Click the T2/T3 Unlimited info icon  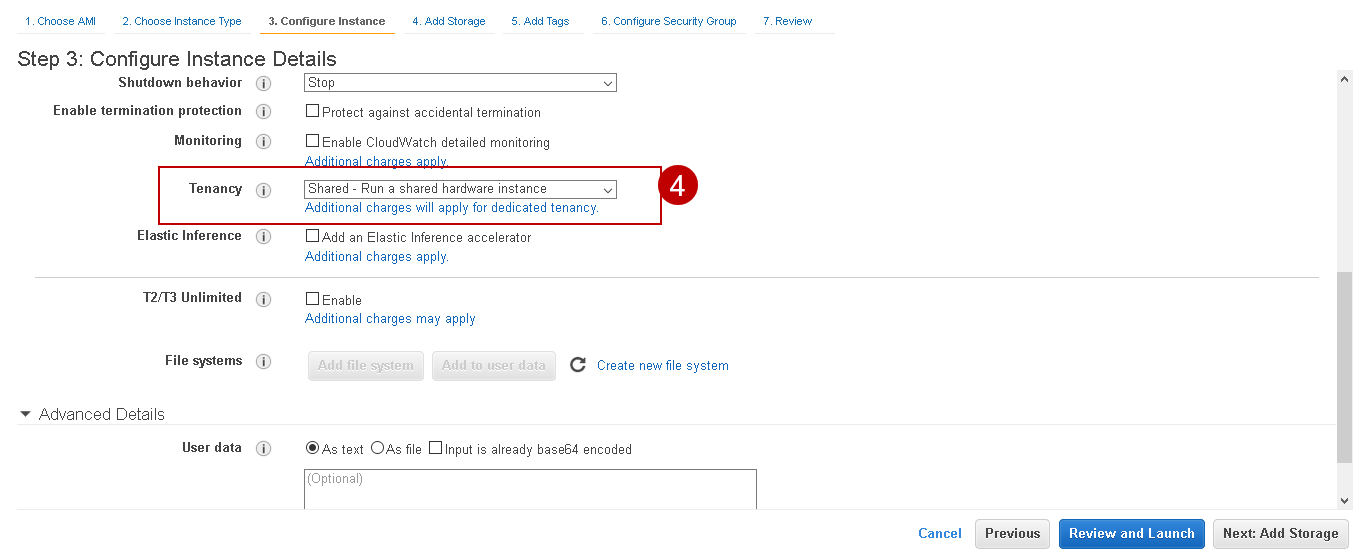coord(264,299)
